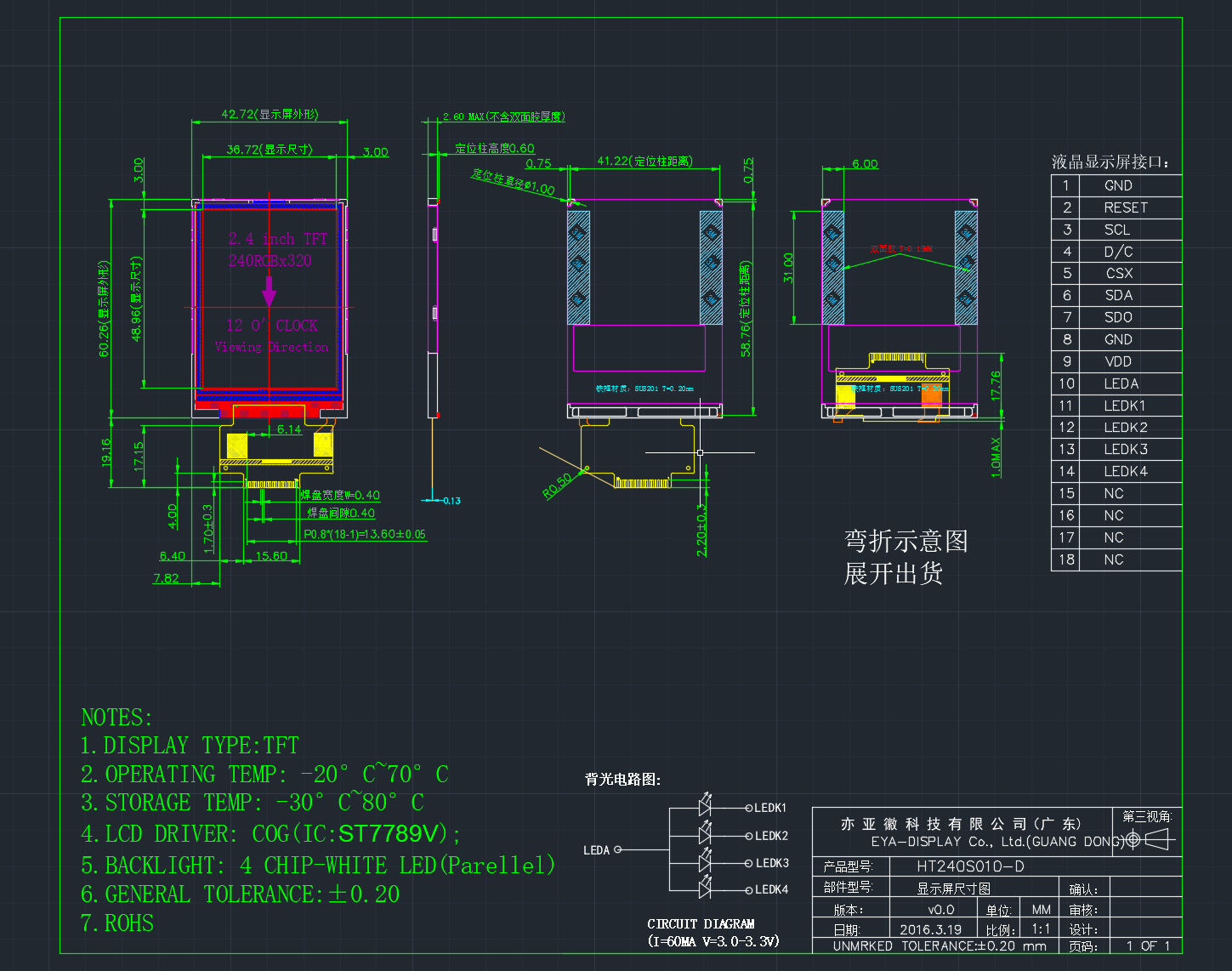This screenshot has height=971, width=1232.
Task: Click the 液晶显示屏接口 table heading
Action: [x=1110, y=162]
